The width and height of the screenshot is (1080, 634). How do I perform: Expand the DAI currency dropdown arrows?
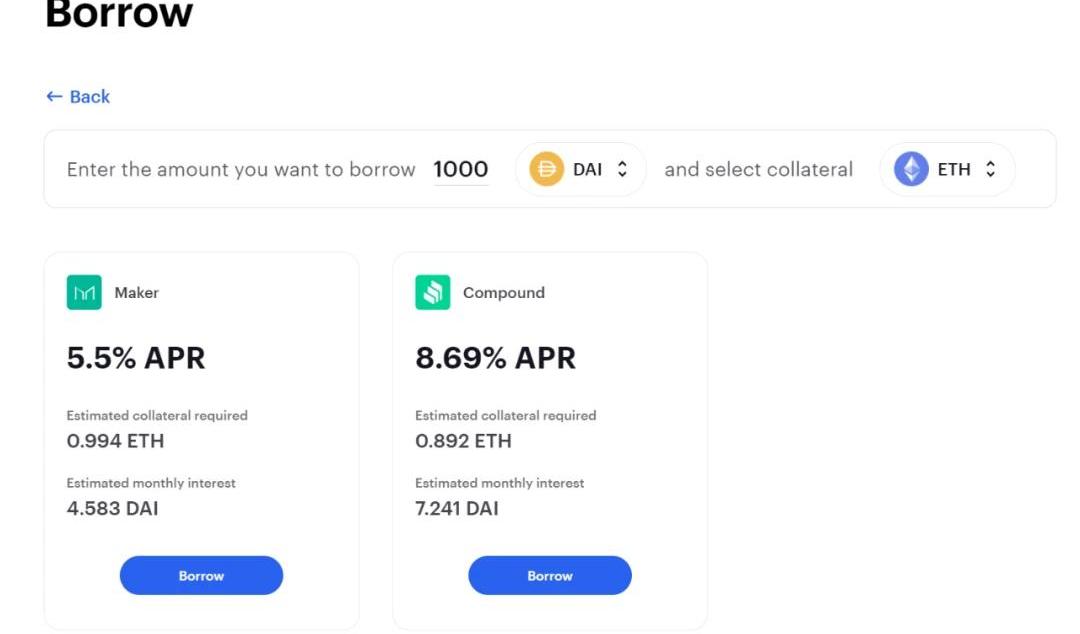coord(622,169)
